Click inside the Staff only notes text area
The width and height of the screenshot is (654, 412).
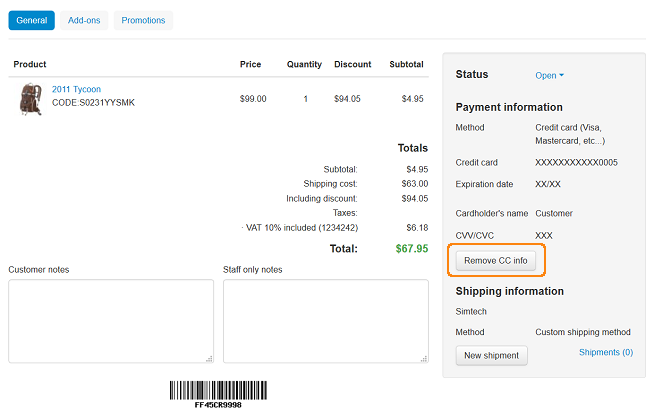(x=326, y=321)
